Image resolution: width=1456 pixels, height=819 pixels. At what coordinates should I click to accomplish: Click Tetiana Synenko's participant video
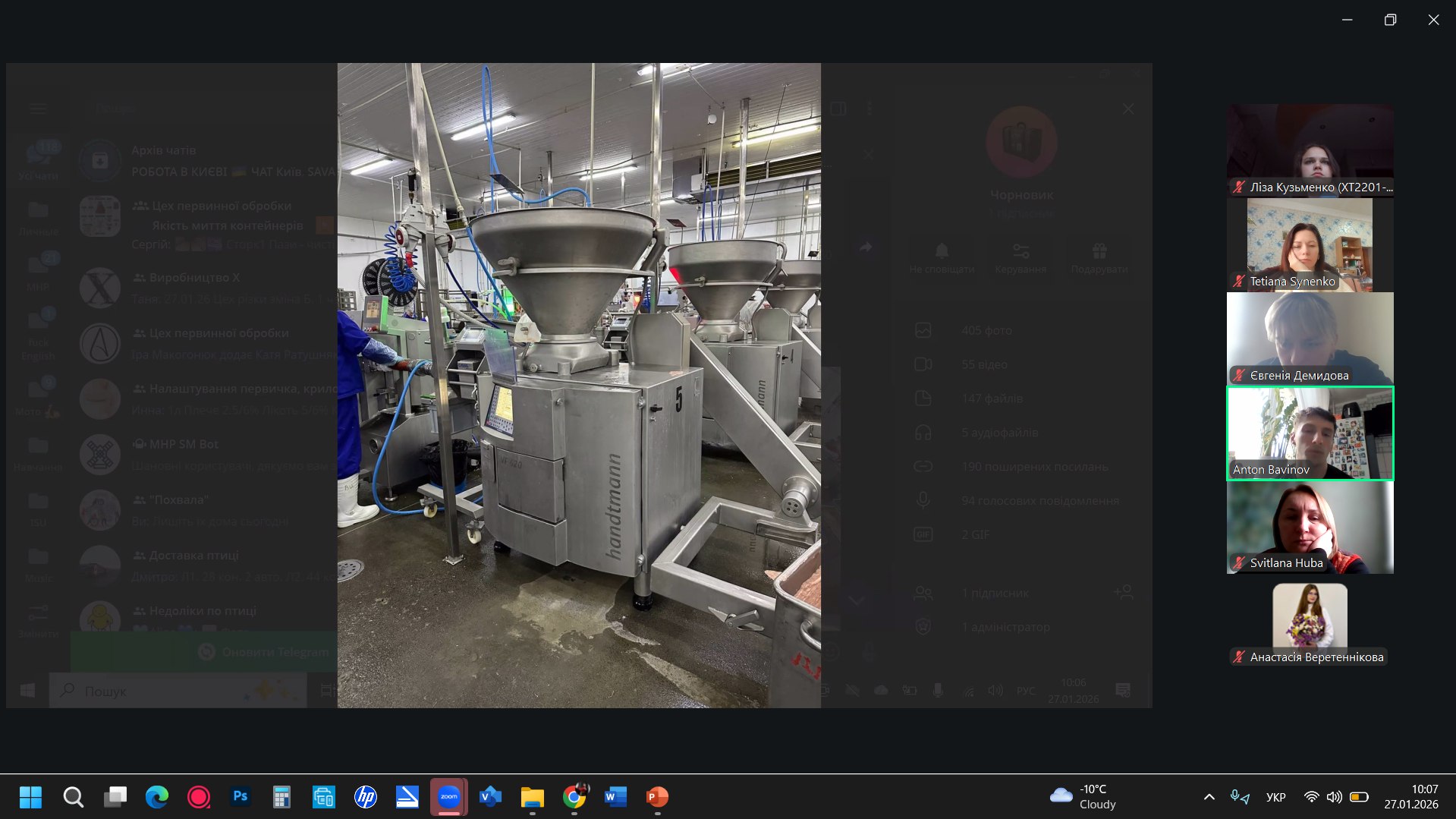(1310, 244)
